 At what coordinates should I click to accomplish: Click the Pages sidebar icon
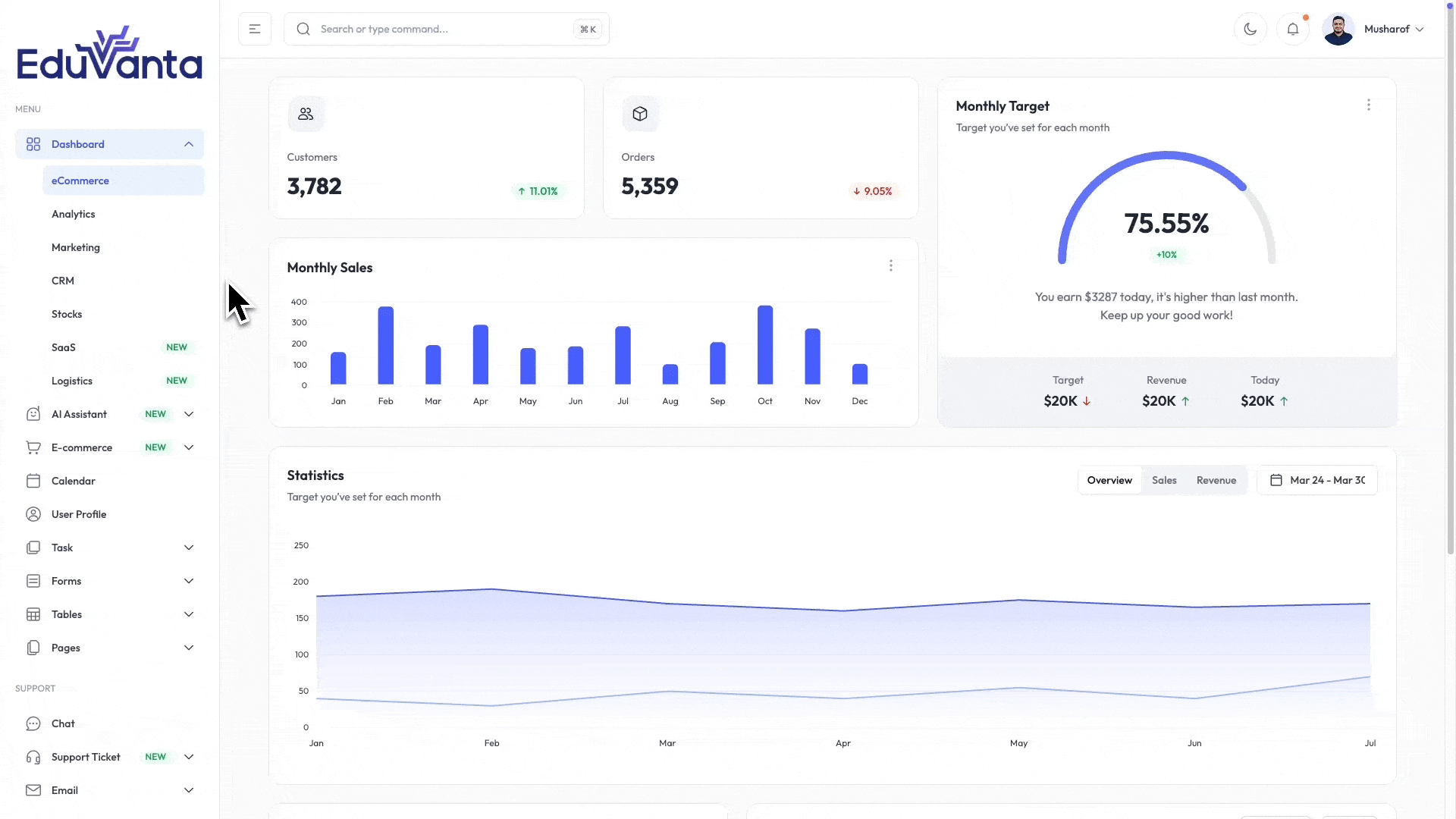point(33,648)
